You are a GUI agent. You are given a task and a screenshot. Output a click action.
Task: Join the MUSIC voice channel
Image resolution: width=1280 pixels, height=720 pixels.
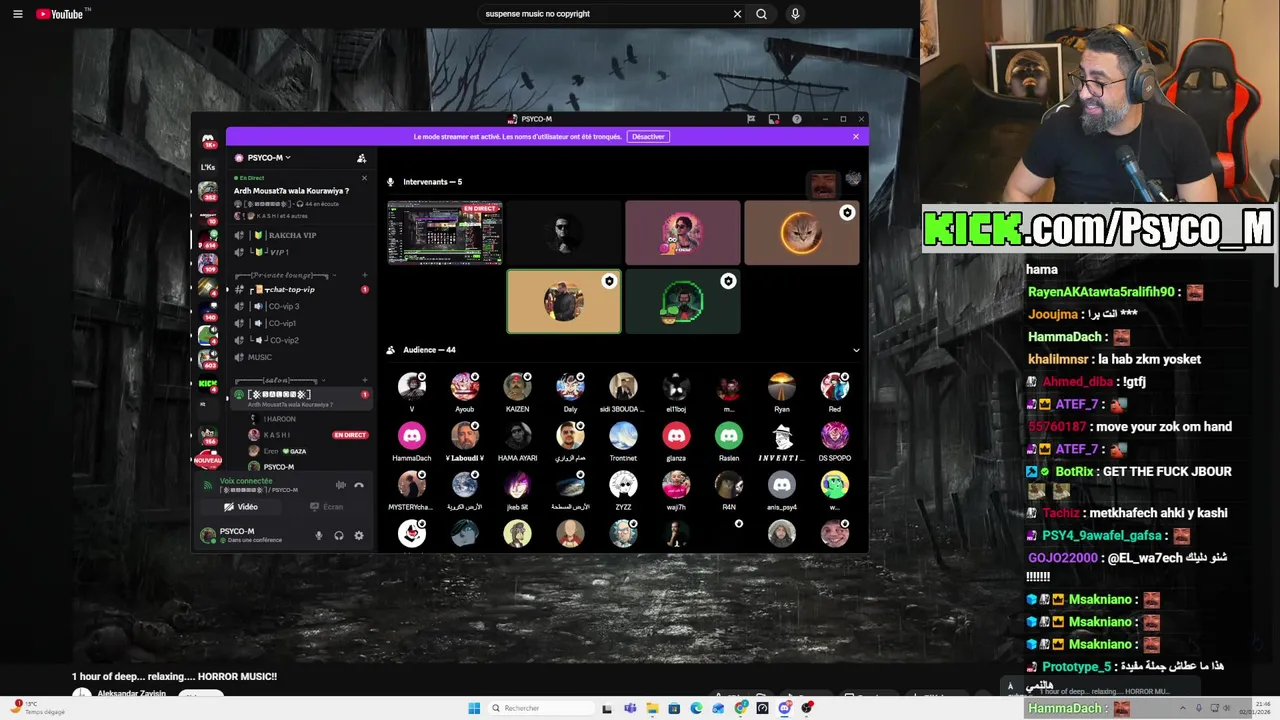[300, 357]
